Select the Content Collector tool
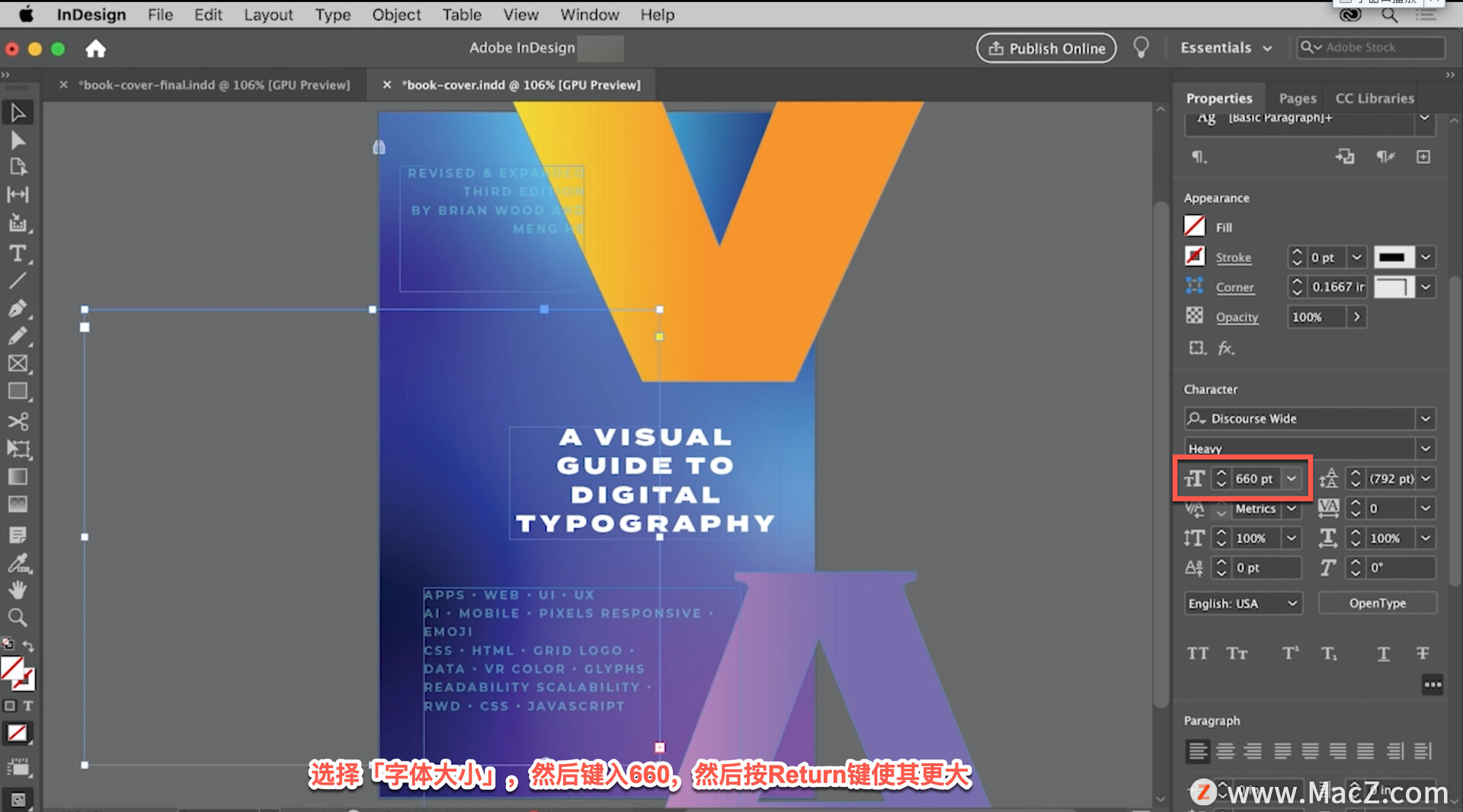This screenshot has height=812, width=1463. coord(18,223)
